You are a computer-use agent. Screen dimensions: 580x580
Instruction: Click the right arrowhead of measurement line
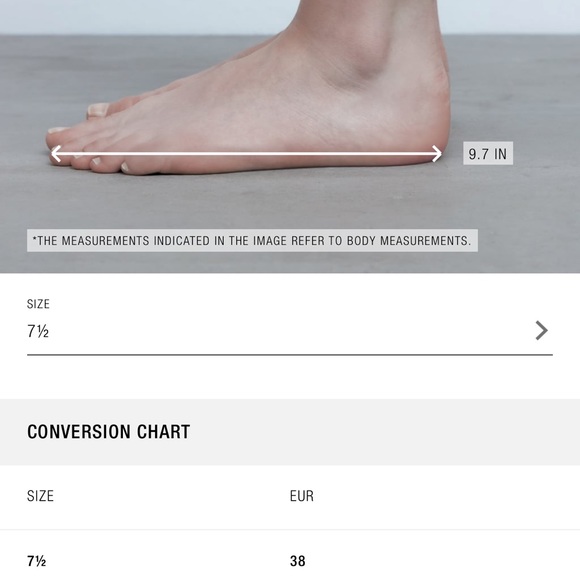point(437,154)
